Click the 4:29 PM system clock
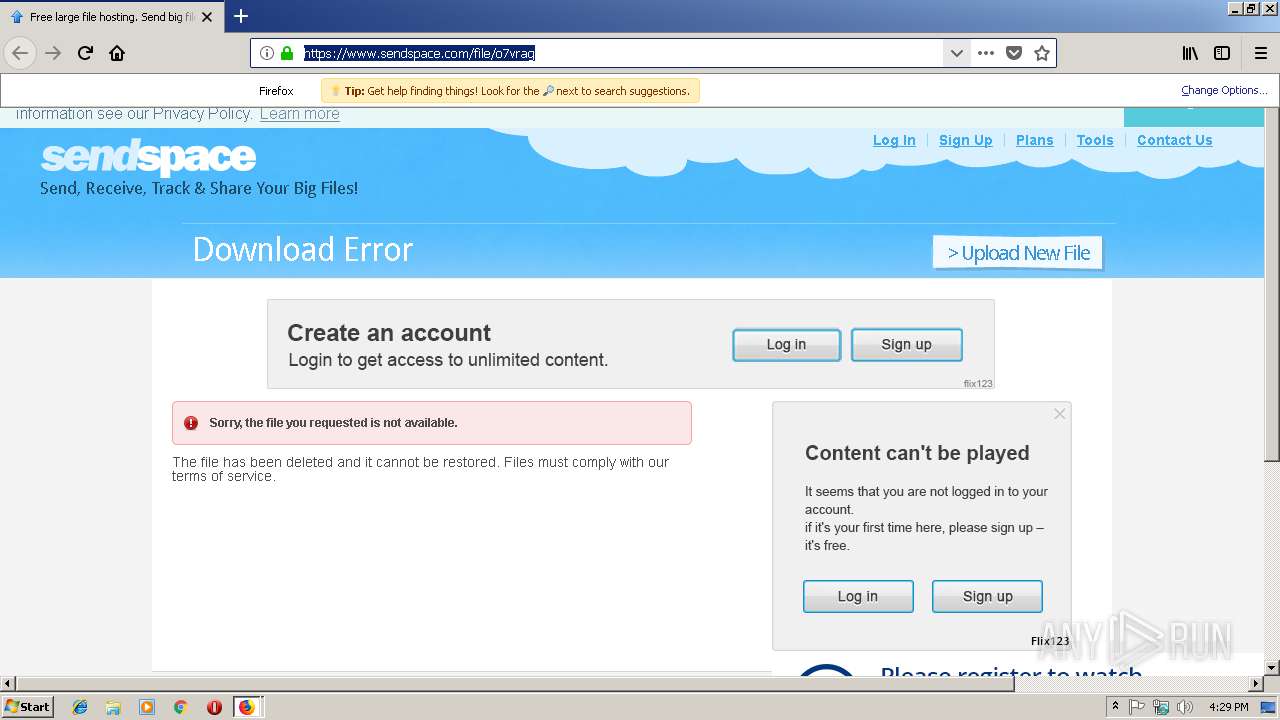The width and height of the screenshot is (1280, 720). point(1228,707)
